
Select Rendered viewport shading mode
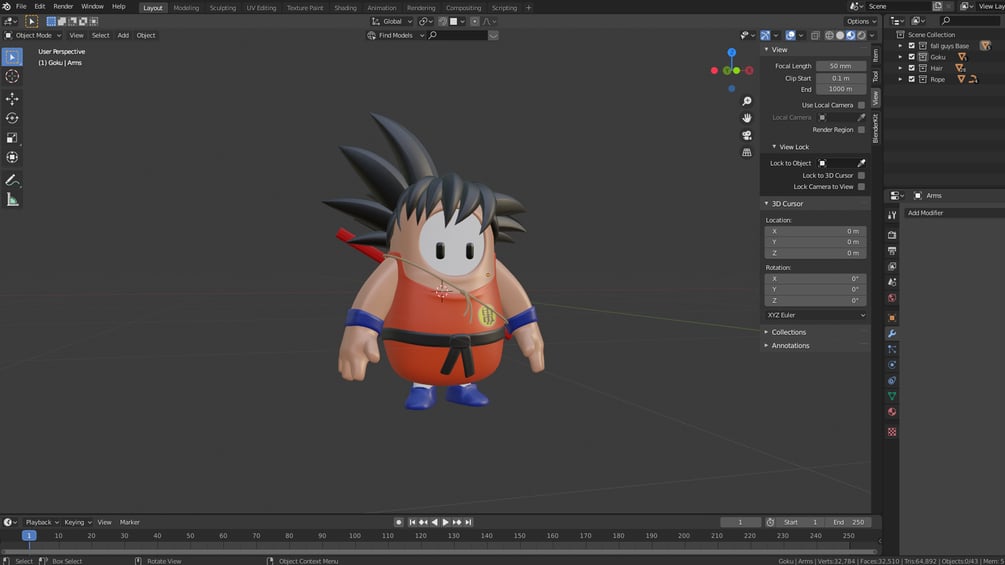tap(861, 35)
